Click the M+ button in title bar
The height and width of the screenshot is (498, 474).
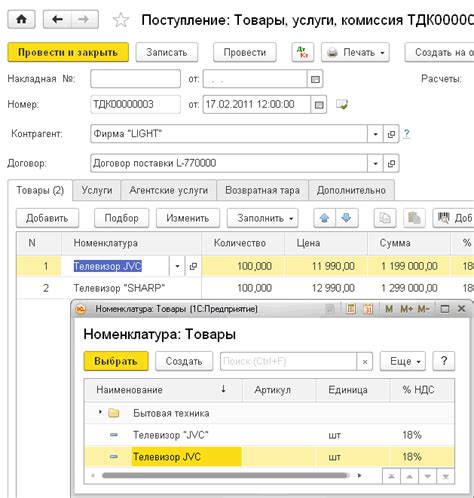click(x=406, y=309)
